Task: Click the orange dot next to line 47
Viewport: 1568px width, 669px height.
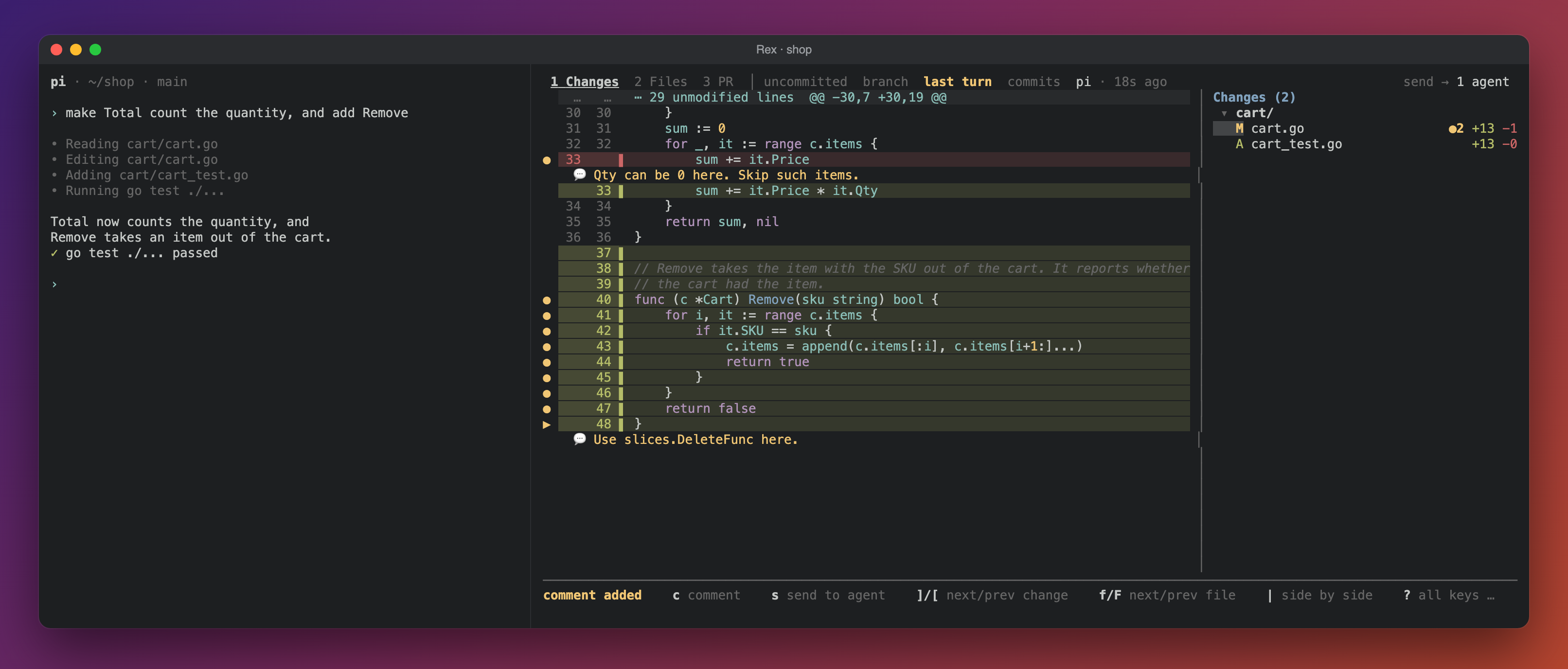Action: click(x=547, y=409)
